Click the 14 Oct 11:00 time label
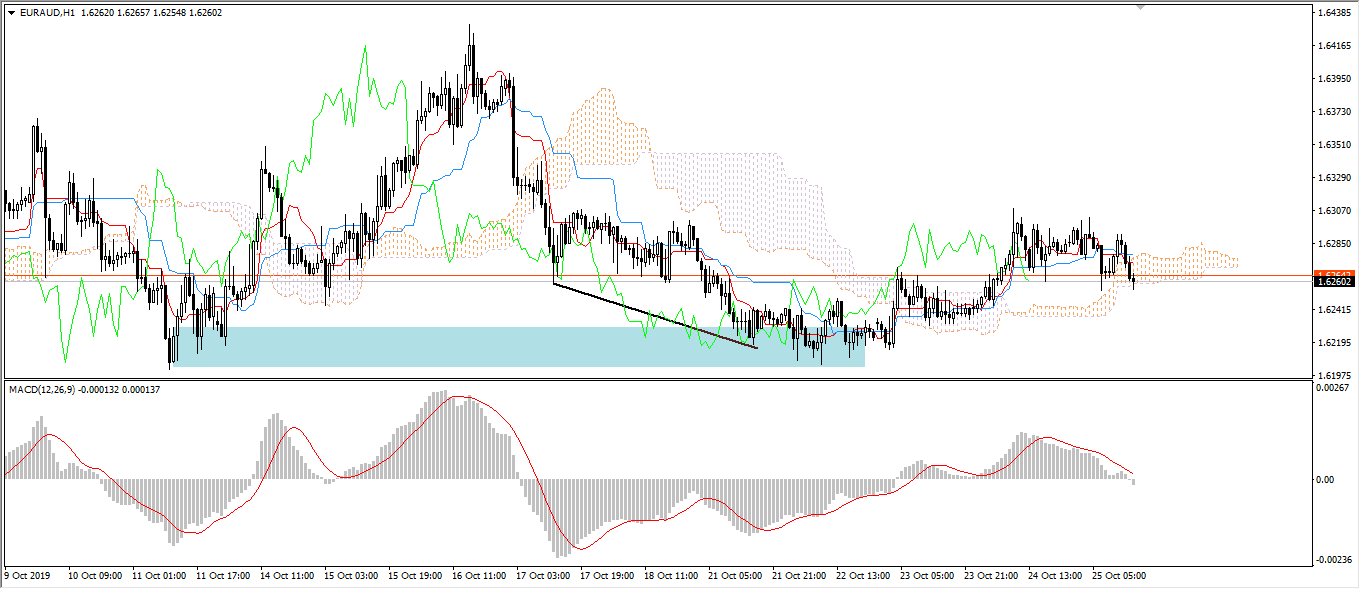This screenshot has width=1360, height=589. click(287, 576)
